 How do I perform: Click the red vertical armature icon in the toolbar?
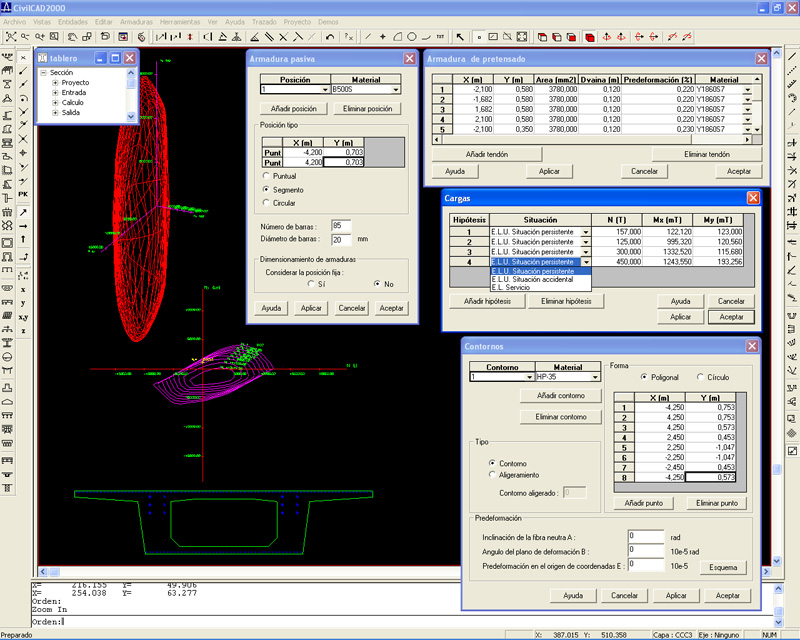[190, 36]
